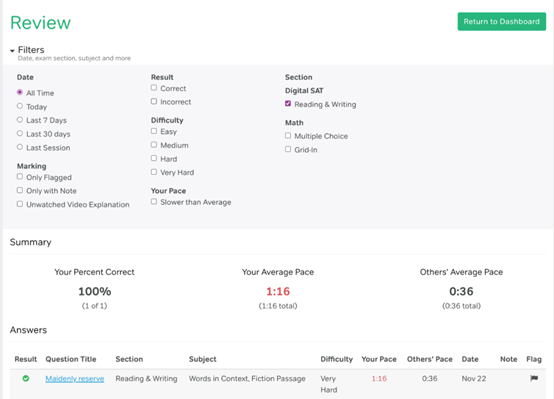554x399 pixels.
Task: Sort answers by Your Pace column
Action: click(x=379, y=359)
